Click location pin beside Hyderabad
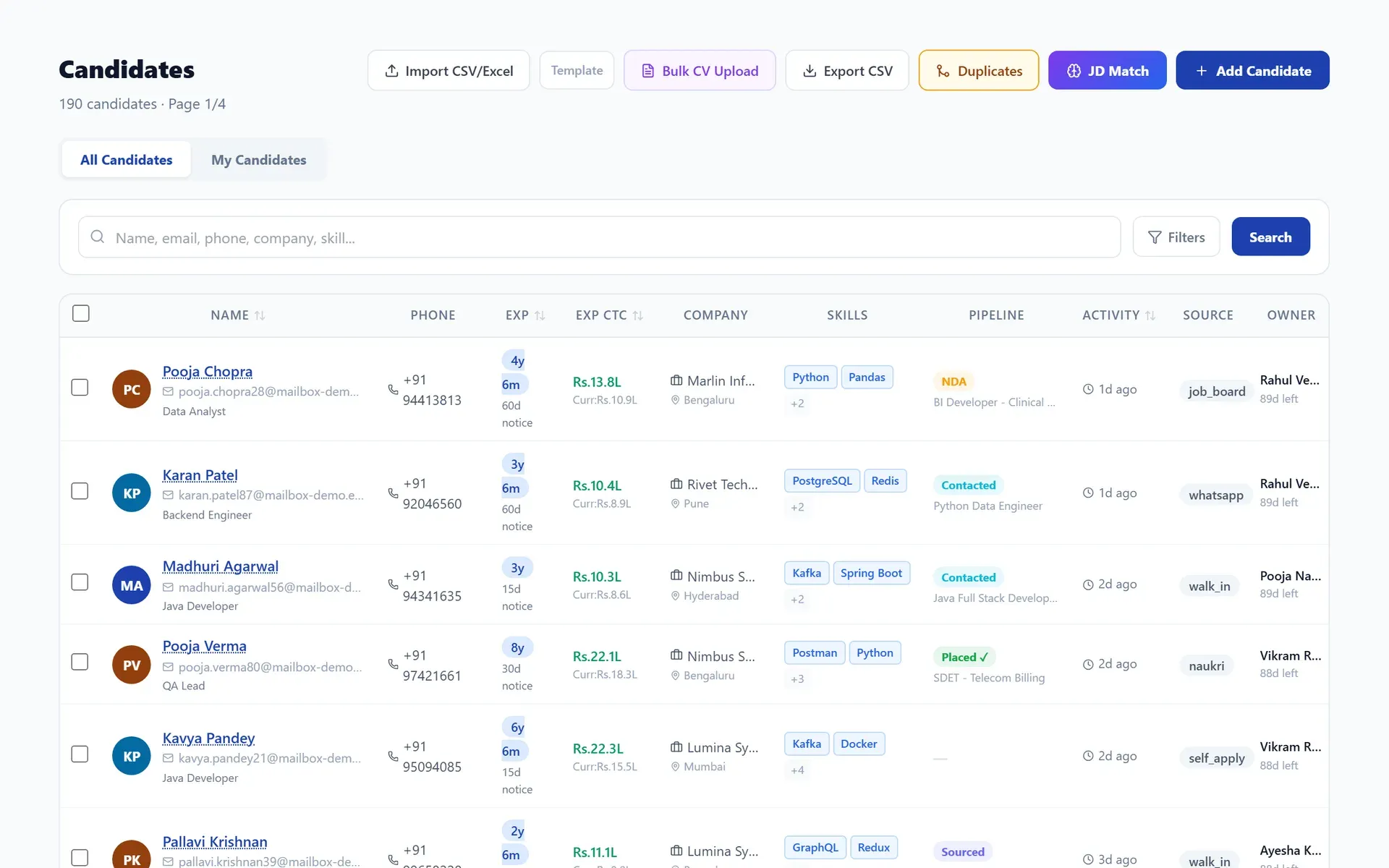 (x=675, y=596)
